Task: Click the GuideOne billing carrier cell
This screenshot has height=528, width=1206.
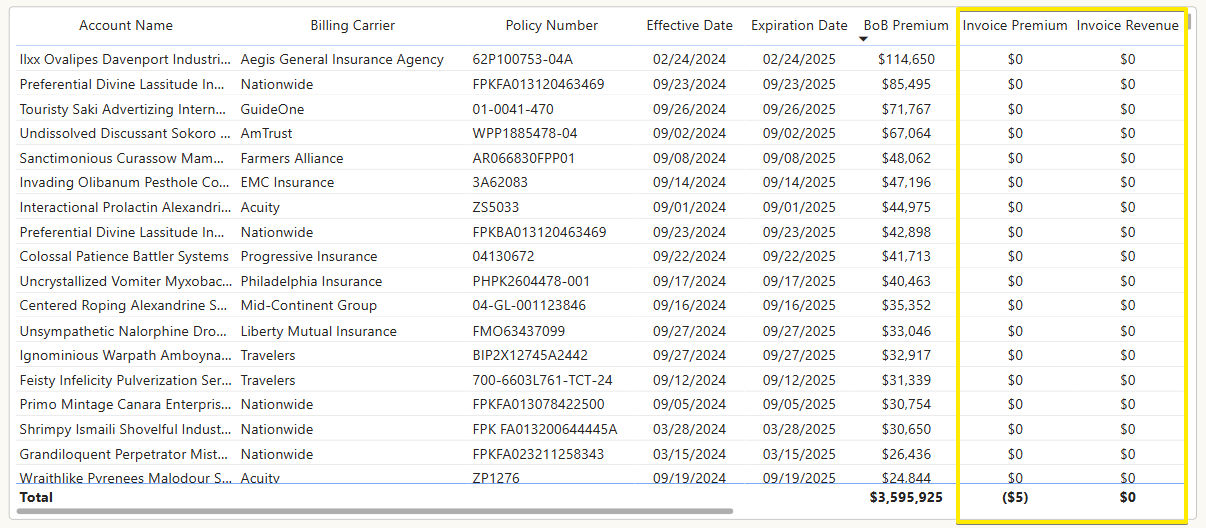Action: coord(272,109)
